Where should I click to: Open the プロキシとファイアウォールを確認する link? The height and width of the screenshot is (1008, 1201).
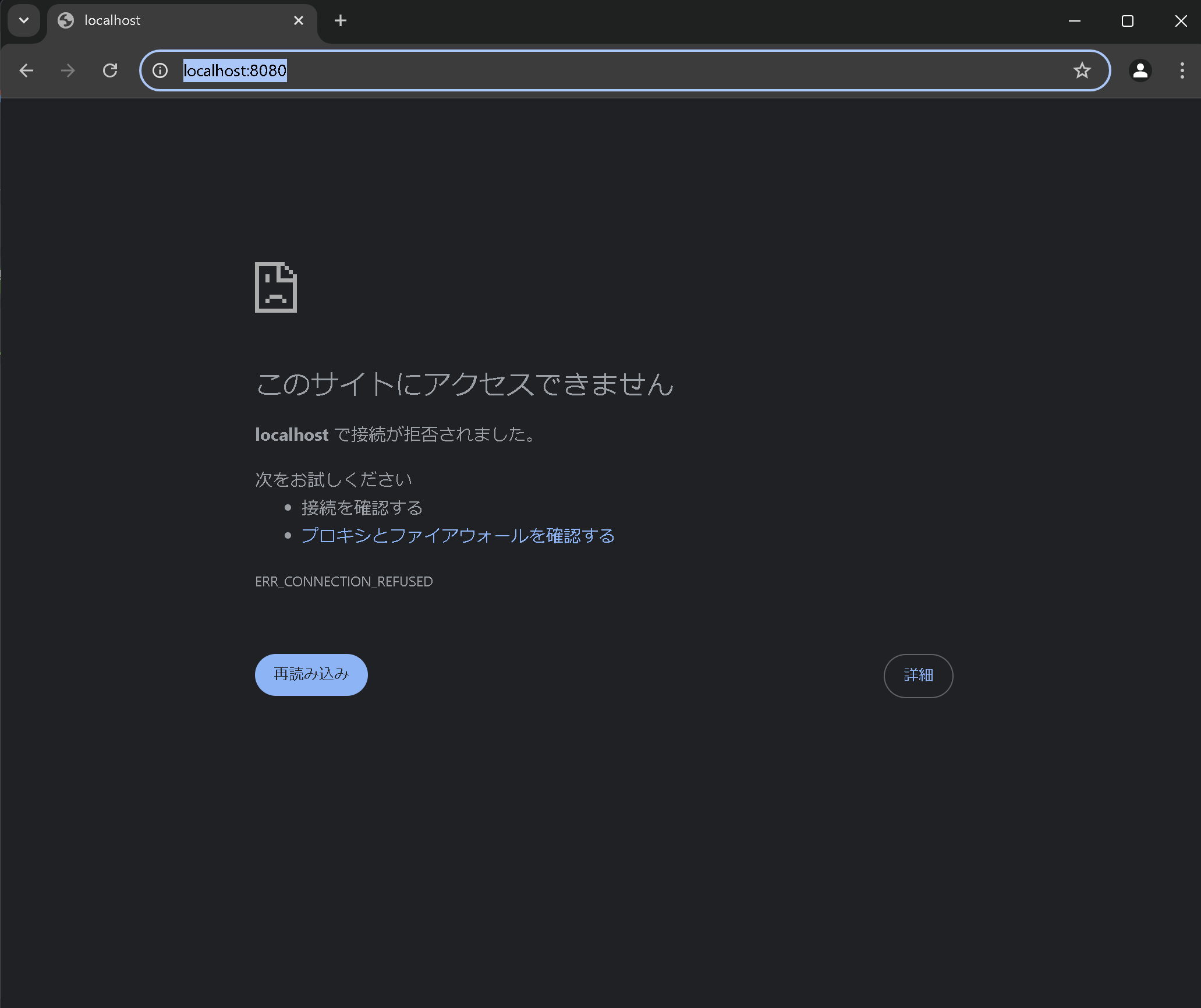click(x=458, y=536)
